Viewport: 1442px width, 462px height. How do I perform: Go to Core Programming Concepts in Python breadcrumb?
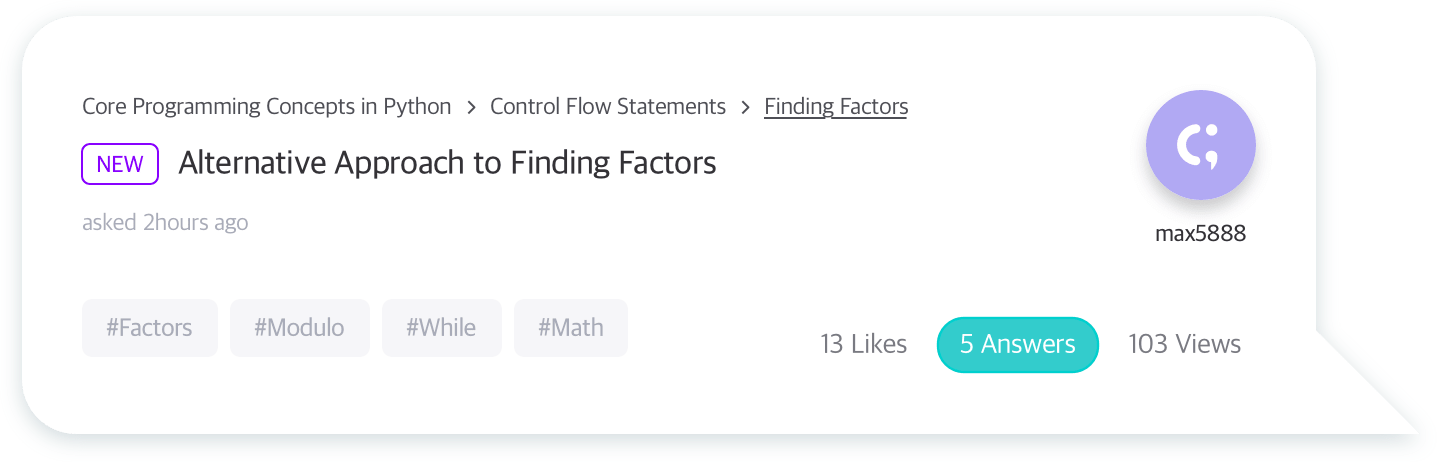pyautogui.click(x=267, y=106)
